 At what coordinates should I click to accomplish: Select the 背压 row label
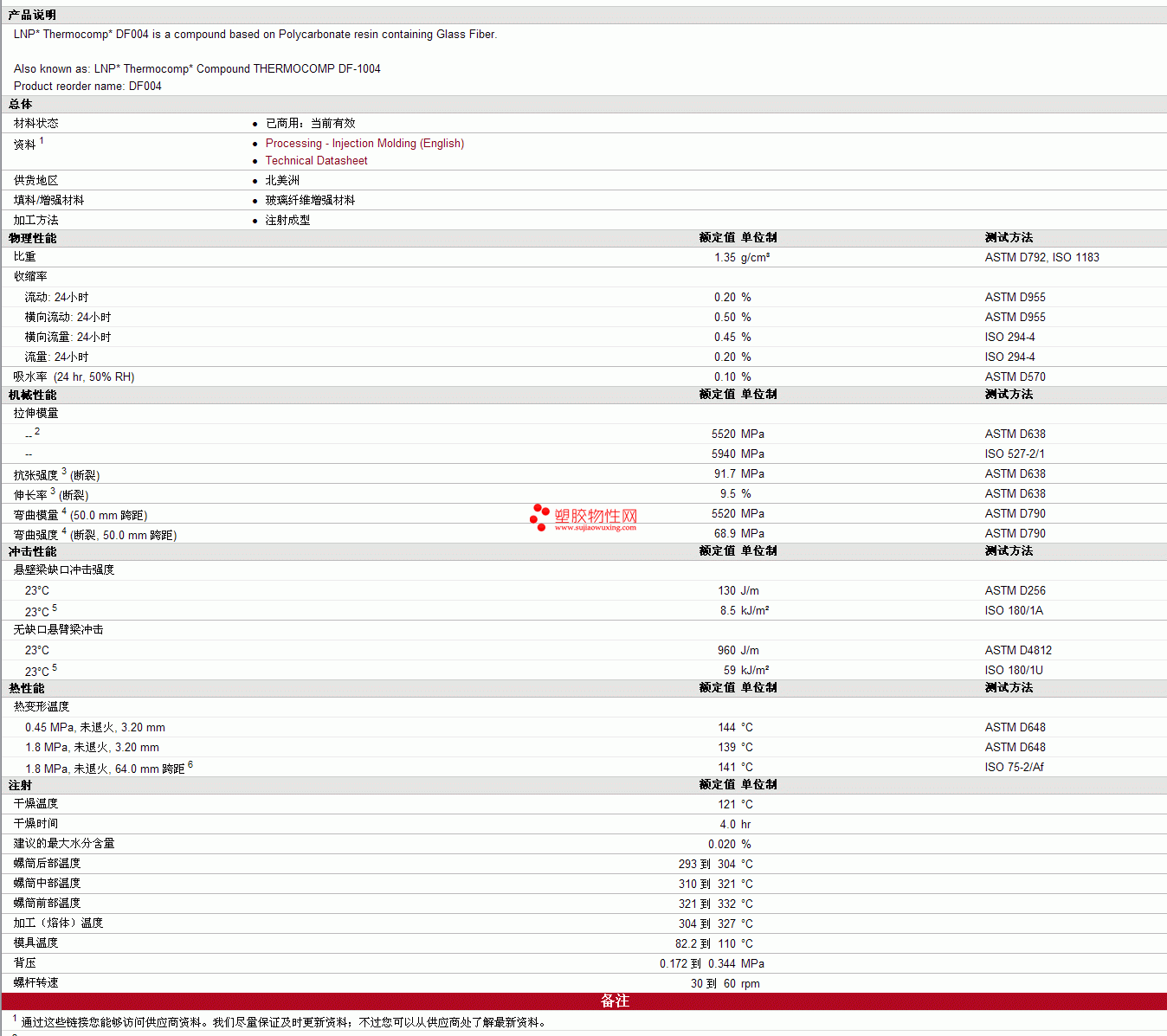[25, 963]
